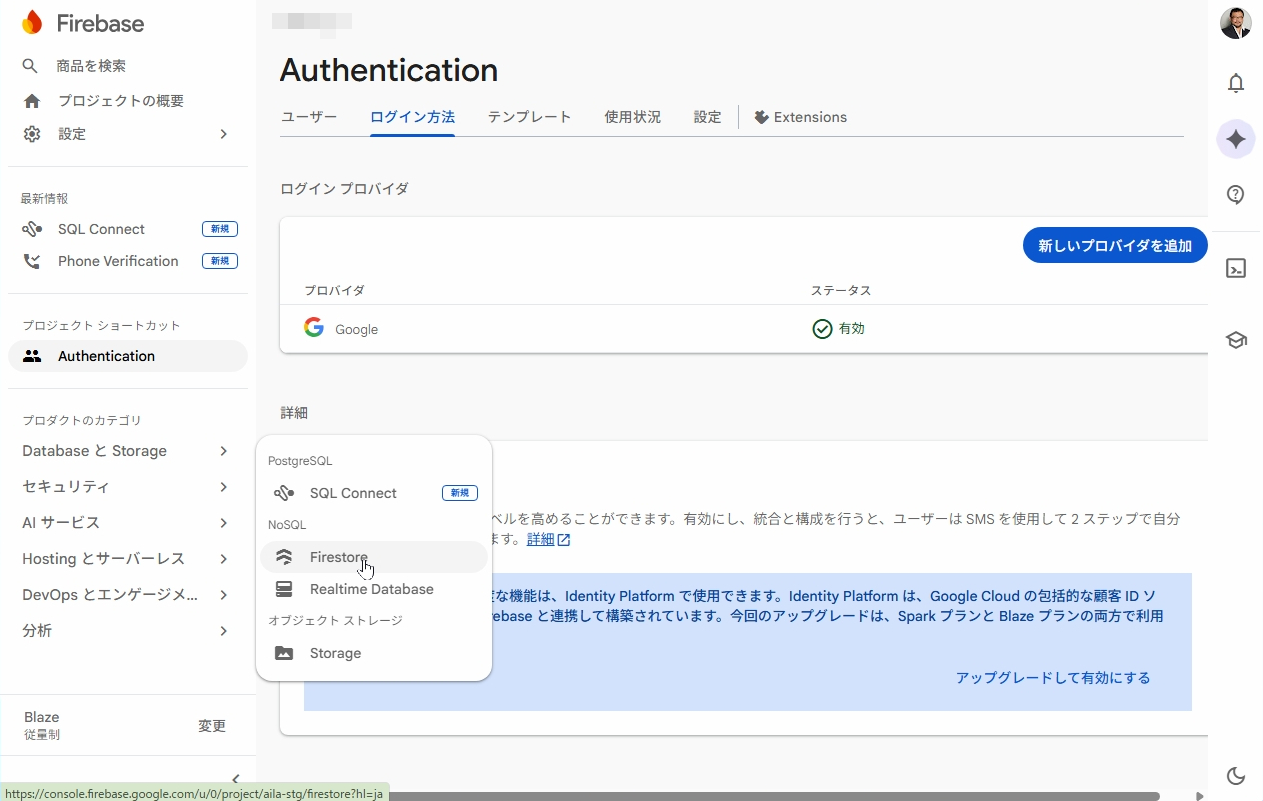
Task: Click the Authentication people icon
Action: point(32,356)
